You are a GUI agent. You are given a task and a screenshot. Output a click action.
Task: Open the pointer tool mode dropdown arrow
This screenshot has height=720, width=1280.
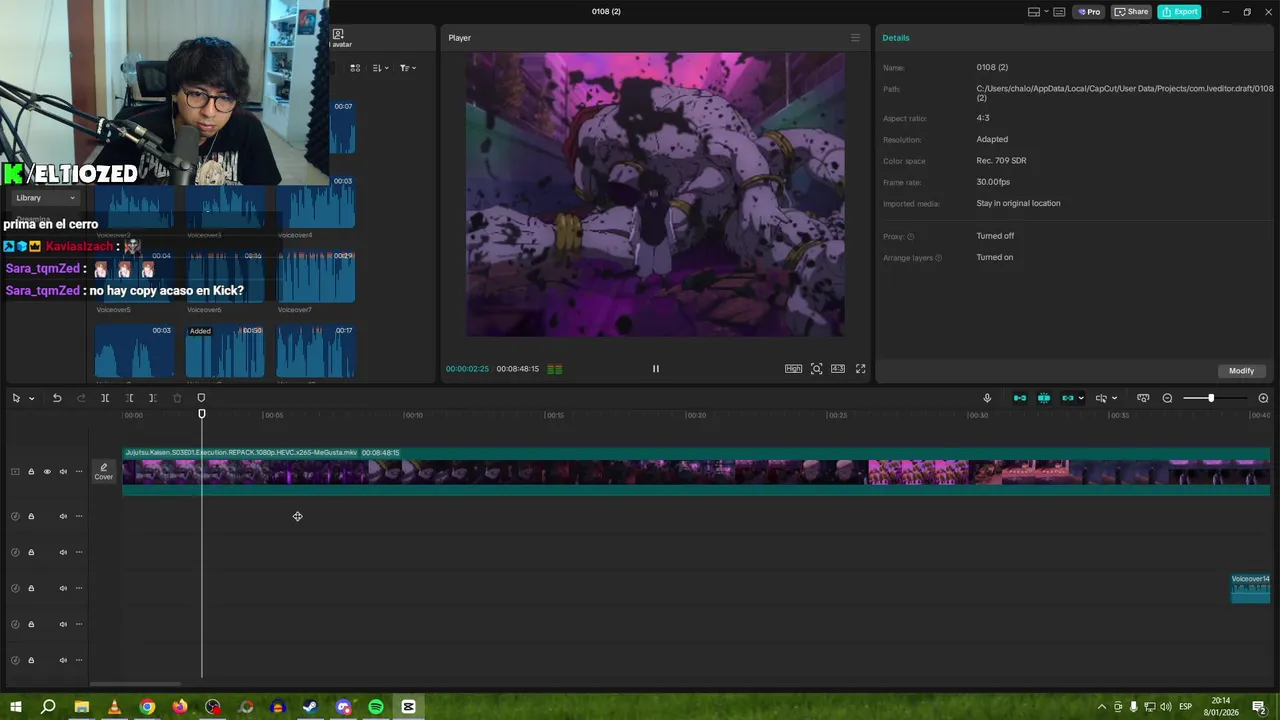(31, 399)
